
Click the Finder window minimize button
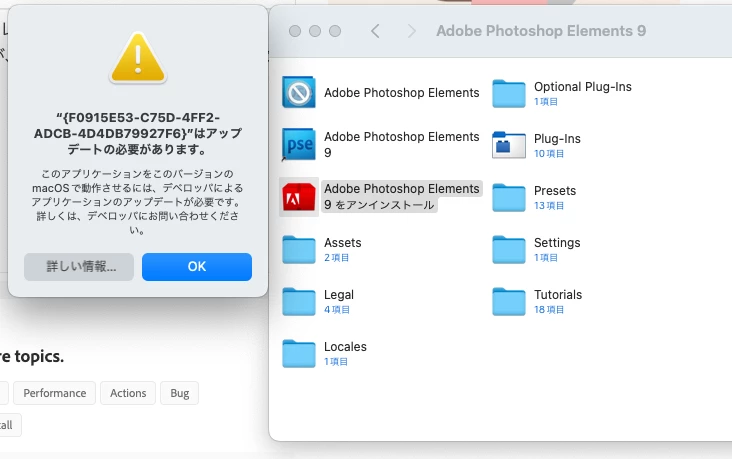click(315, 31)
